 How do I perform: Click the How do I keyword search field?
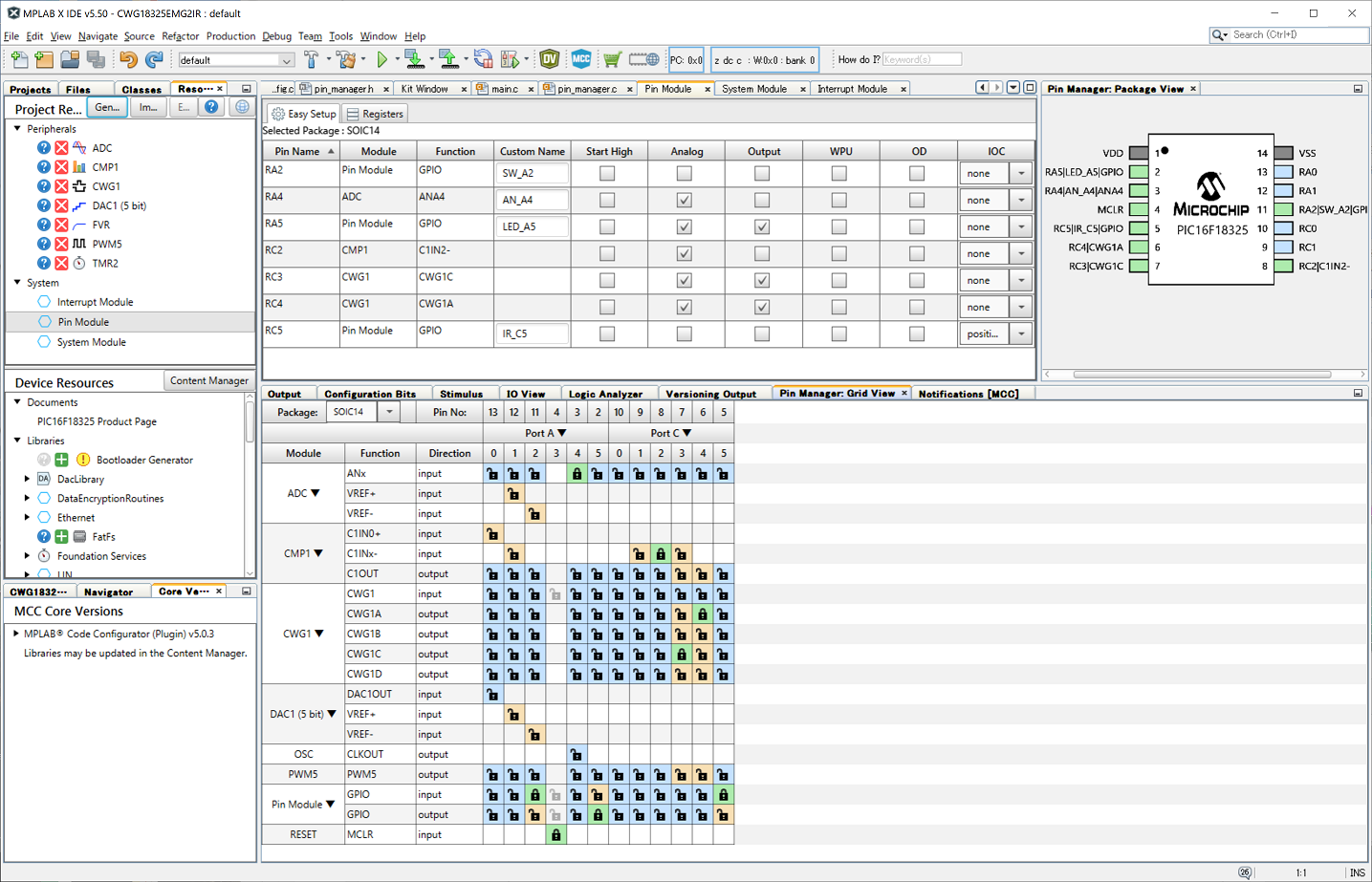[x=922, y=59]
